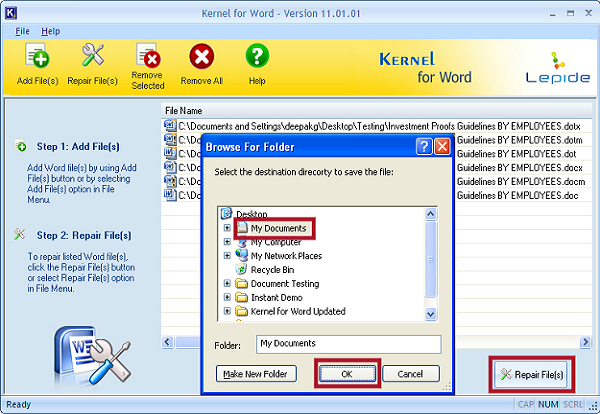Select My Network Places in folder tree

[x=286, y=256]
